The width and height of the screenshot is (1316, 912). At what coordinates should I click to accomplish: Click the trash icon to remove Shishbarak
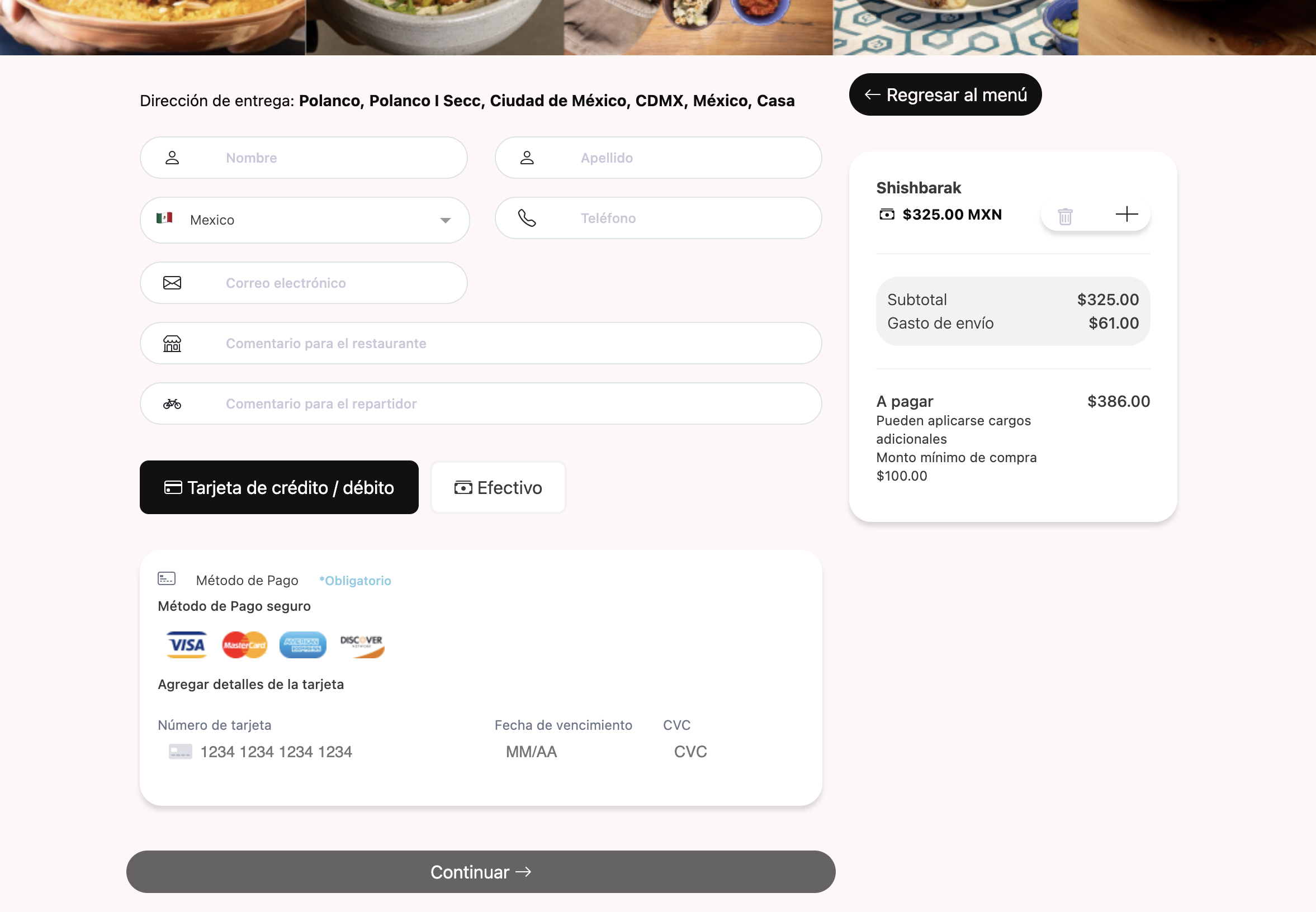[1064, 217]
